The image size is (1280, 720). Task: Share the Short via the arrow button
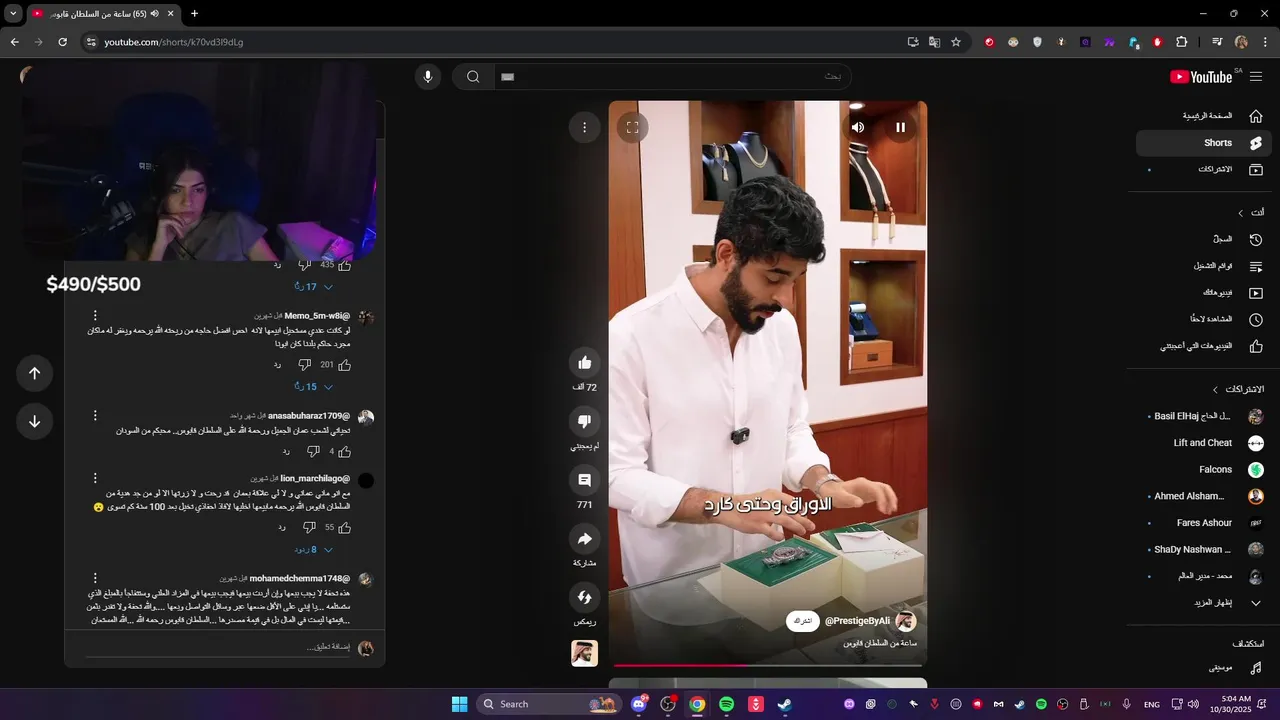(x=585, y=539)
